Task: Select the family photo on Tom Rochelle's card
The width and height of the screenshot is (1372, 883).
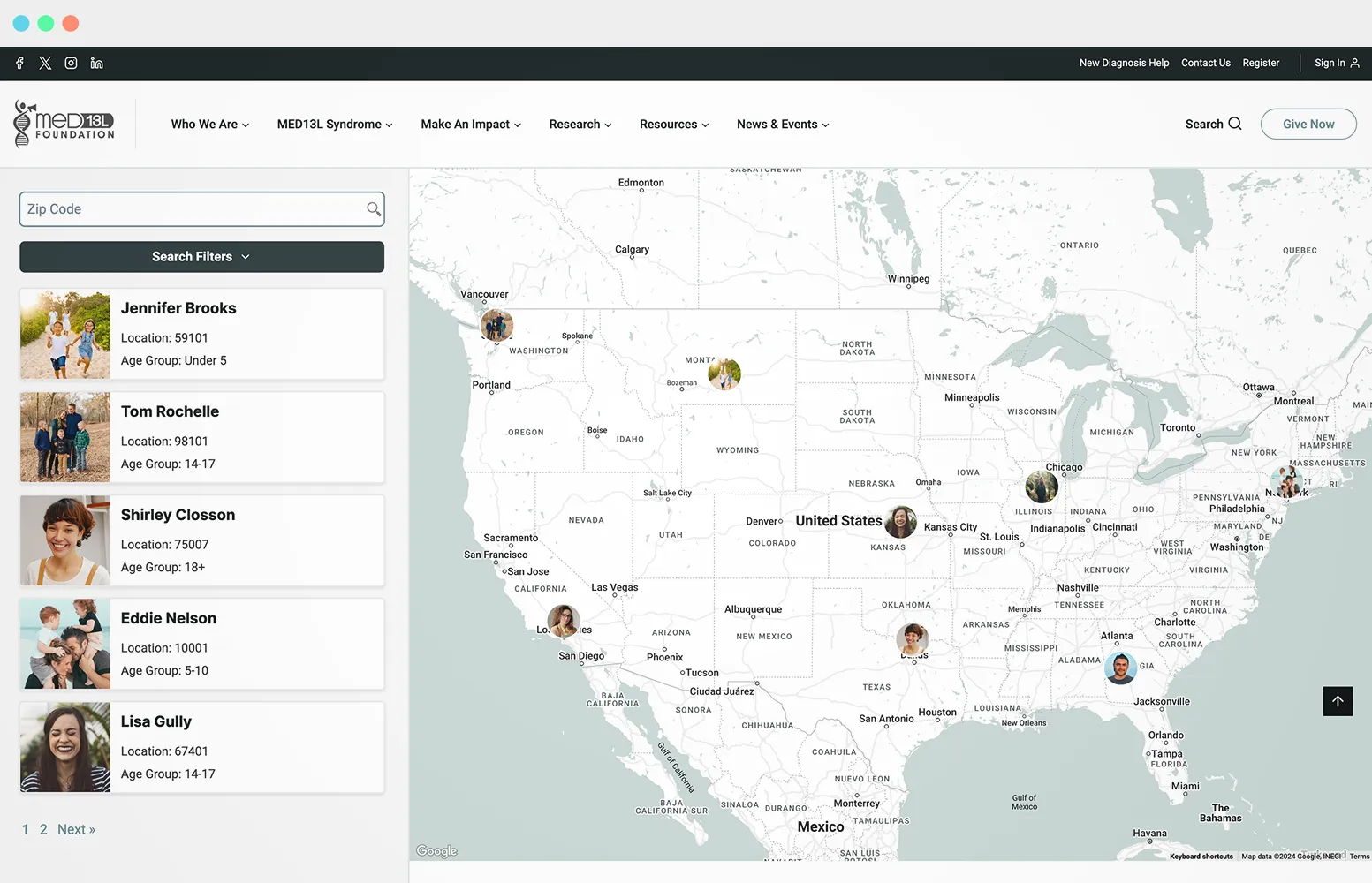Action: coord(64,436)
